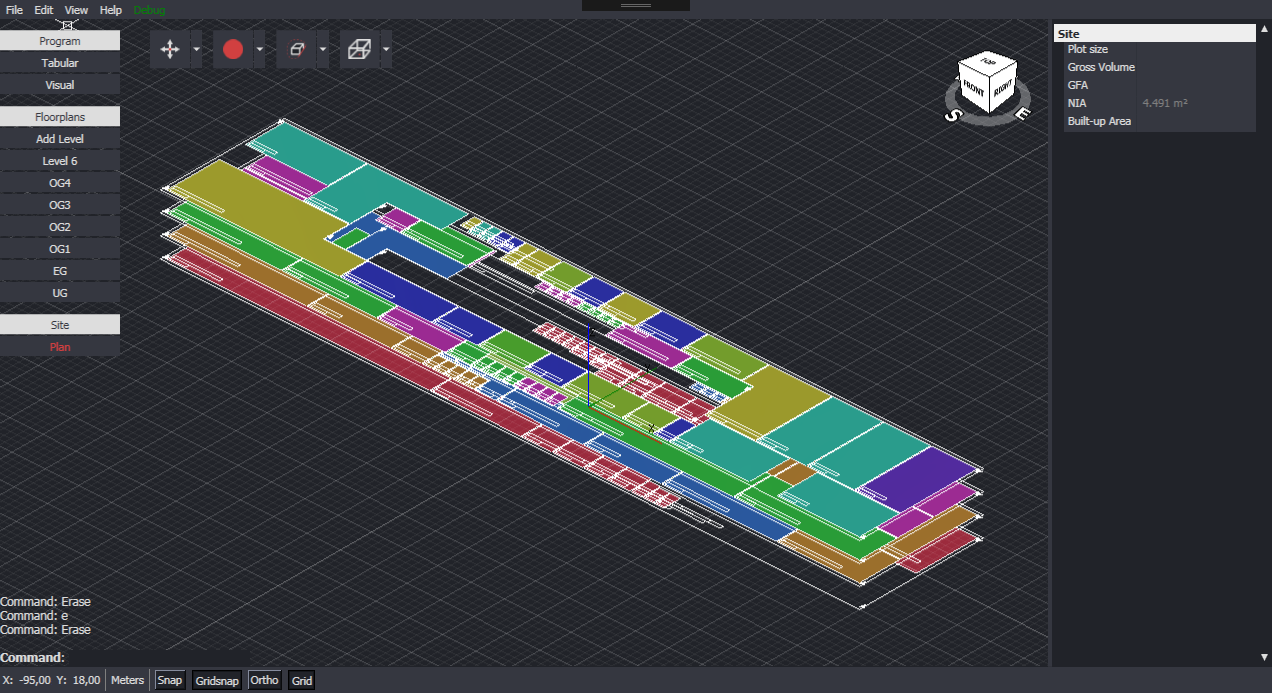Viewport: 1272px width, 693px height.
Task: Select the OG4 floorplan
Action: click(x=60, y=183)
